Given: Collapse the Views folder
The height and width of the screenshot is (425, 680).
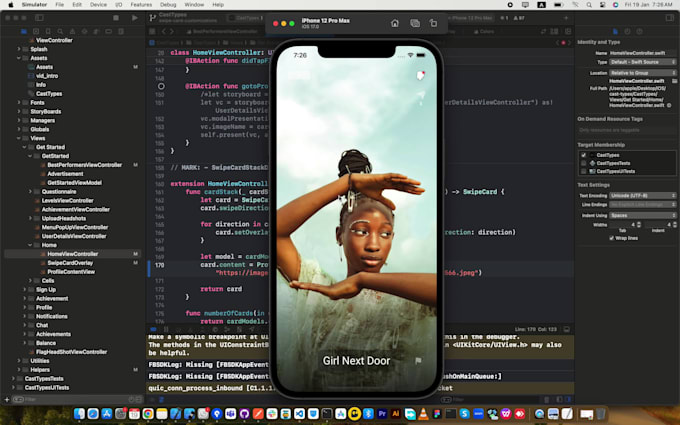Looking at the screenshot, I should pos(19,138).
